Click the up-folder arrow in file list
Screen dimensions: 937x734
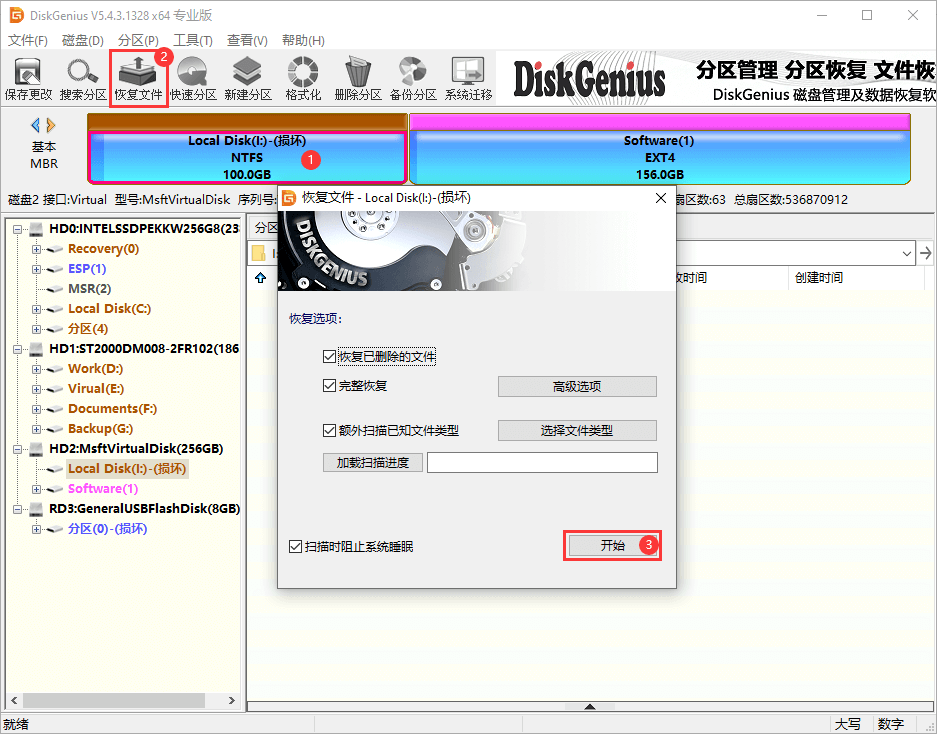[x=261, y=277]
